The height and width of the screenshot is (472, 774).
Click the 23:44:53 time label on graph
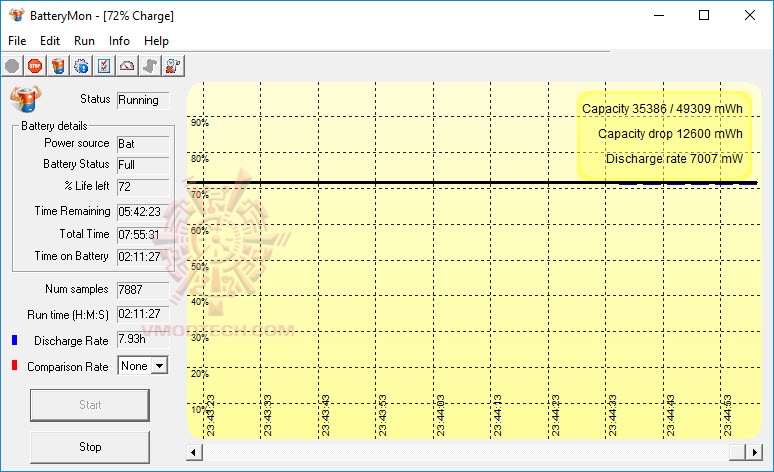[x=727, y=415]
